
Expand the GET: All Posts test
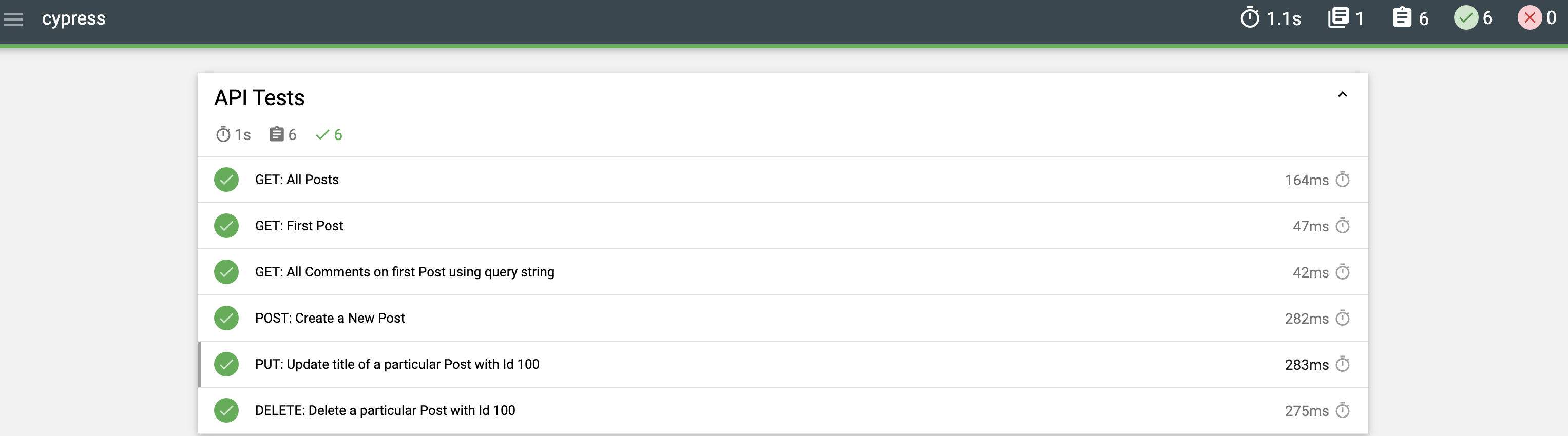(x=296, y=180)
